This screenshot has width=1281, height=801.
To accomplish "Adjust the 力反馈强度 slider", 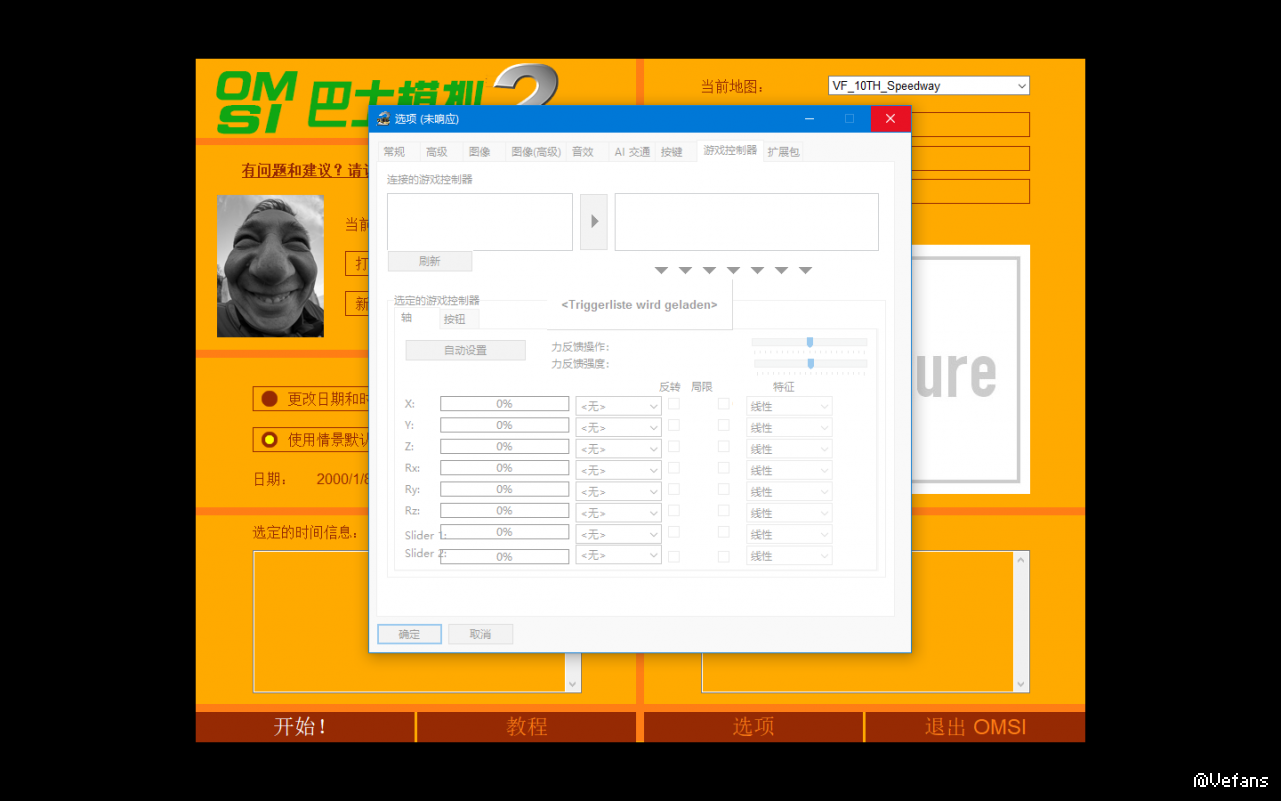I will coord(809,363).
